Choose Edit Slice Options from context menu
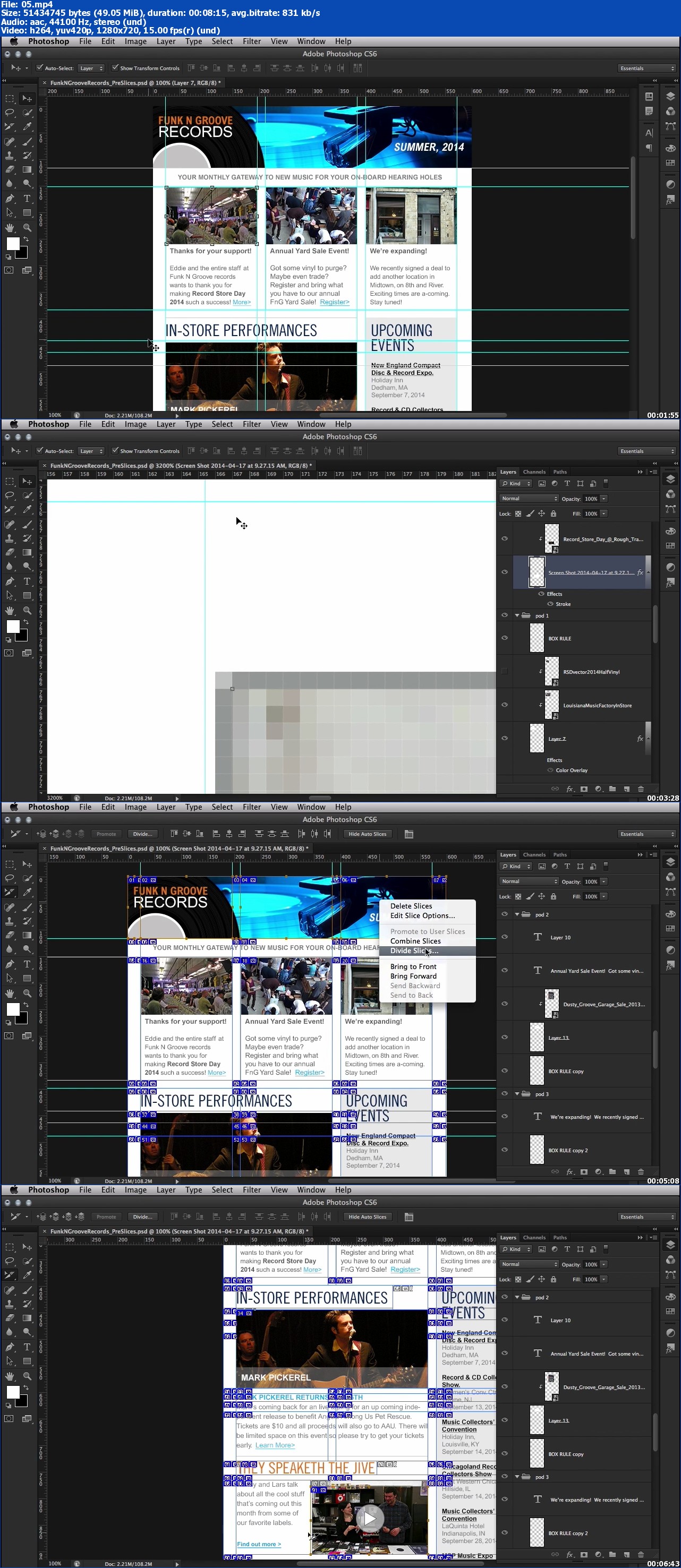Viewport: 681px width, 1568px height. (423, 915)
